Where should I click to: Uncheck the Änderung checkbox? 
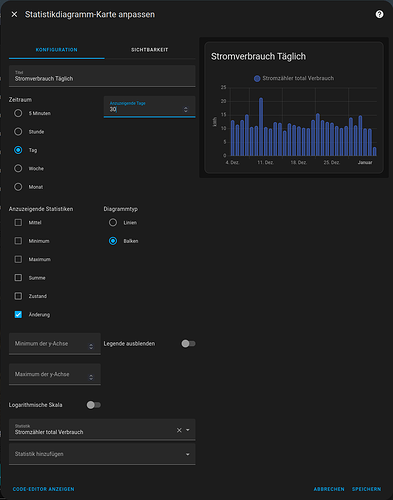click(x=18, y=314)
